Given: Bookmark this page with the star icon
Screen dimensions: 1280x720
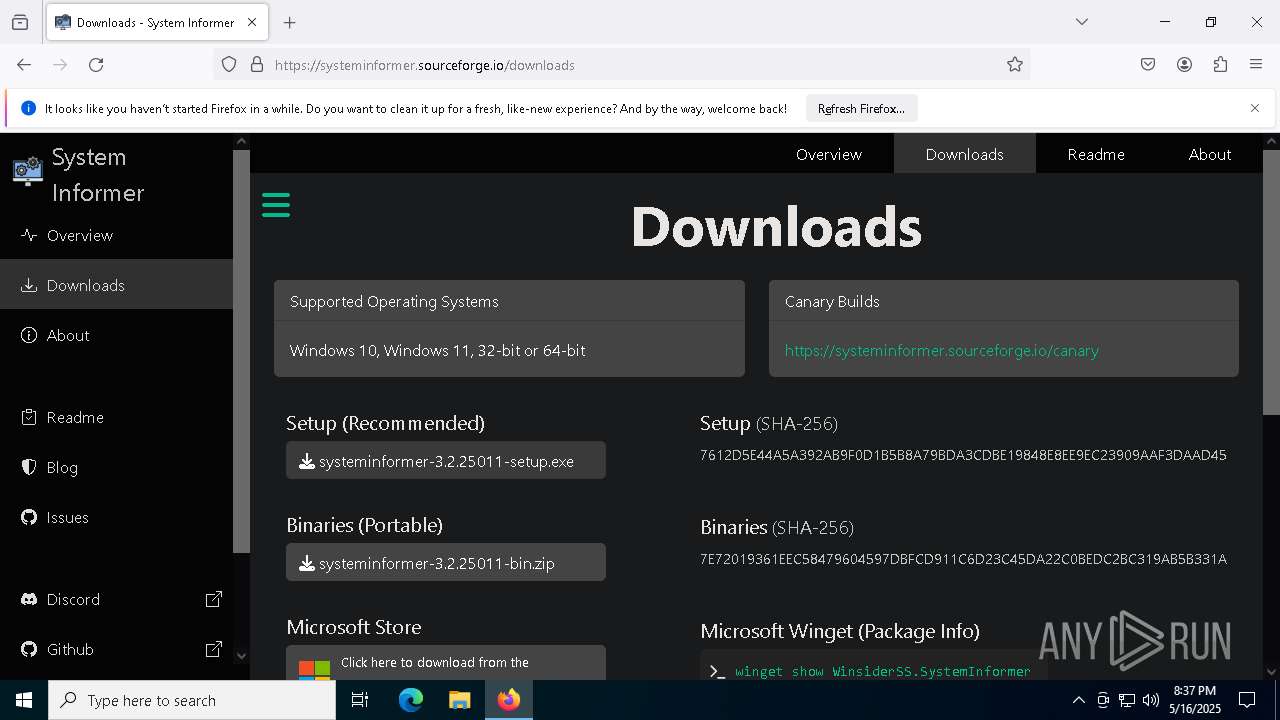Looking at the screenshot, I should [1015, 64].
